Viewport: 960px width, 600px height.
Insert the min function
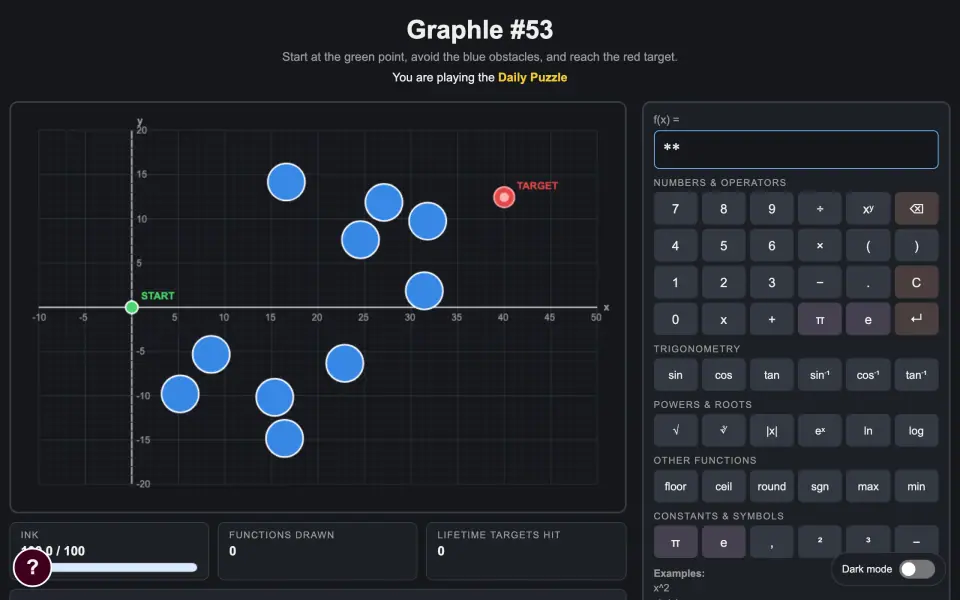pos(916,486)
